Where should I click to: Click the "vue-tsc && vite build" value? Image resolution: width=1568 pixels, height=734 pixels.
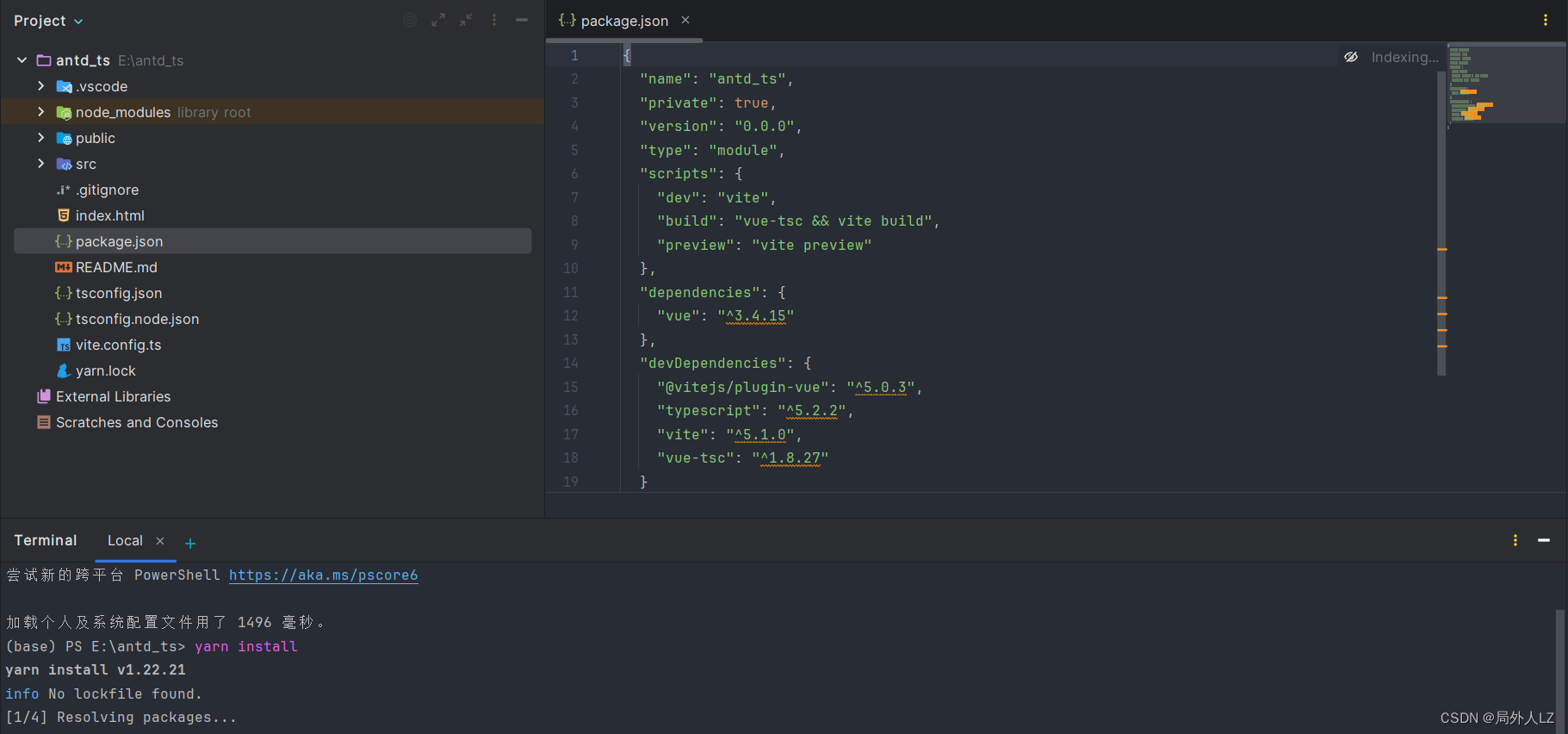coord(834,221)
